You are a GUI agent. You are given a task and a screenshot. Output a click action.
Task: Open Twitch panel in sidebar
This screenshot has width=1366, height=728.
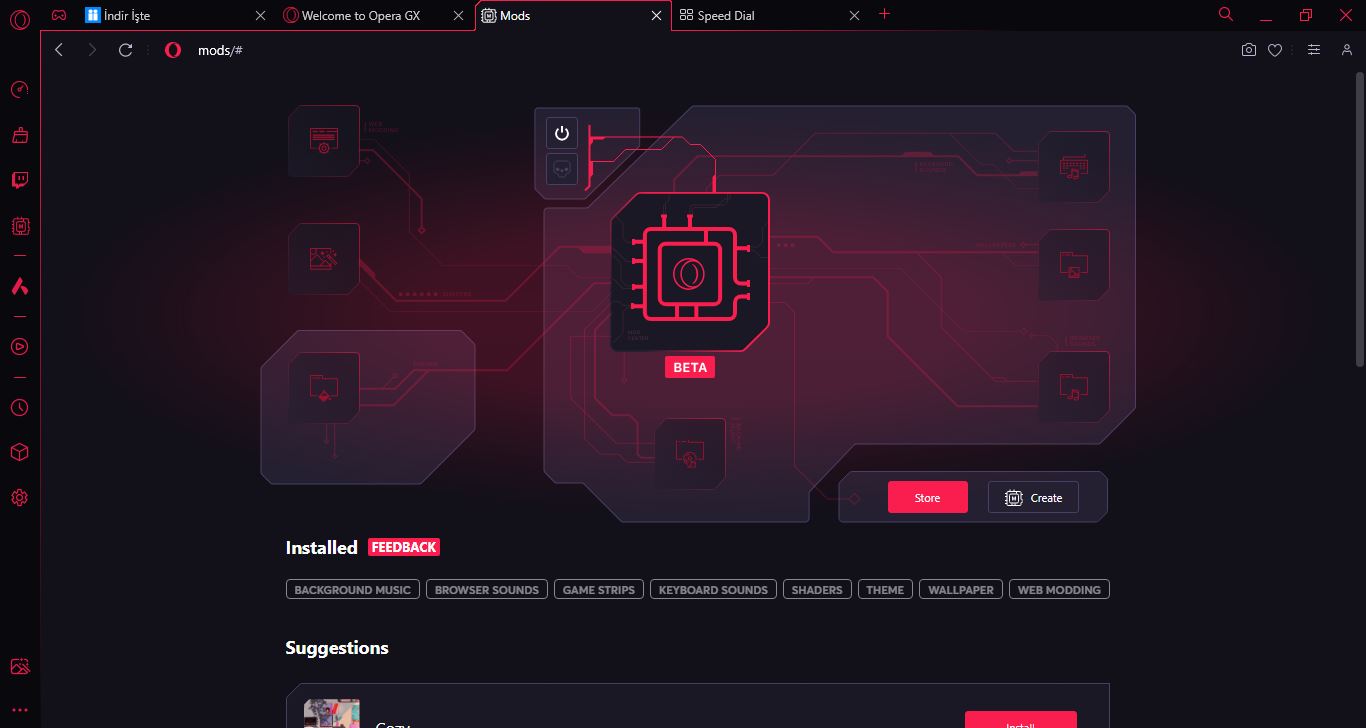click(19, 180)
